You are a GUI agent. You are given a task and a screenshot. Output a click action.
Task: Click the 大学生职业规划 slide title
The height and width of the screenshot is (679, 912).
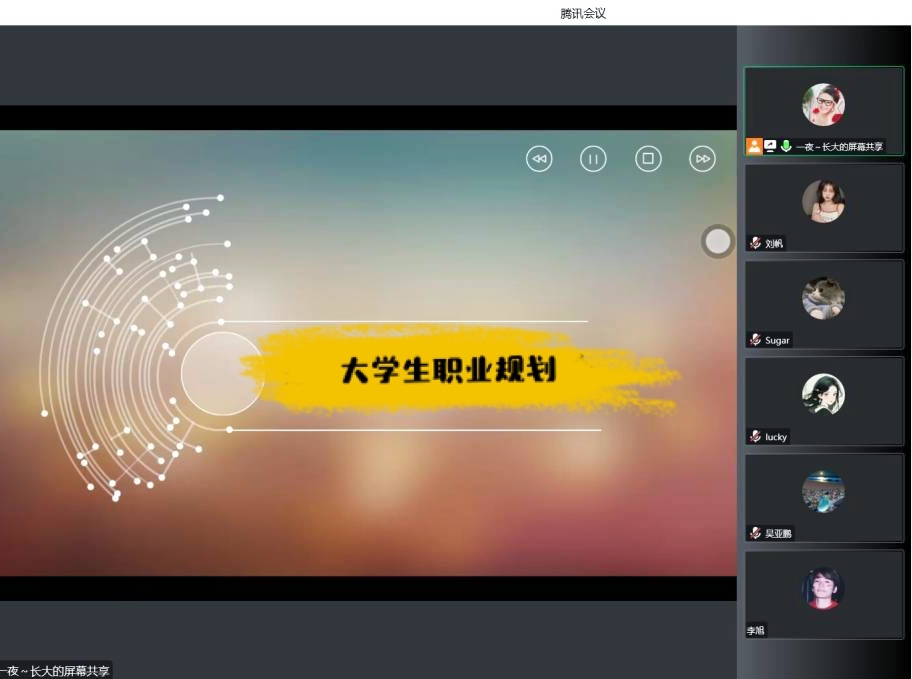(x=448, y=371)
